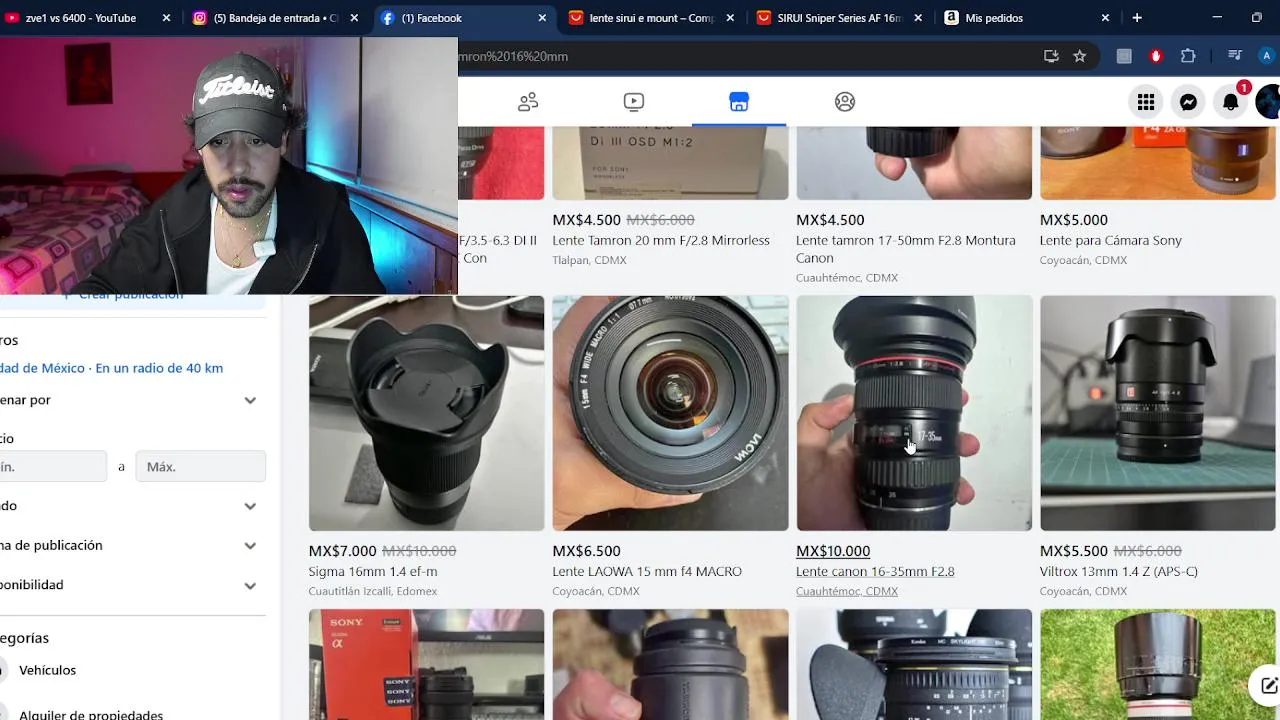This screenshot has width=1280, height=720.
Task: Close the Facebook tab
Action: click(542, 18)
